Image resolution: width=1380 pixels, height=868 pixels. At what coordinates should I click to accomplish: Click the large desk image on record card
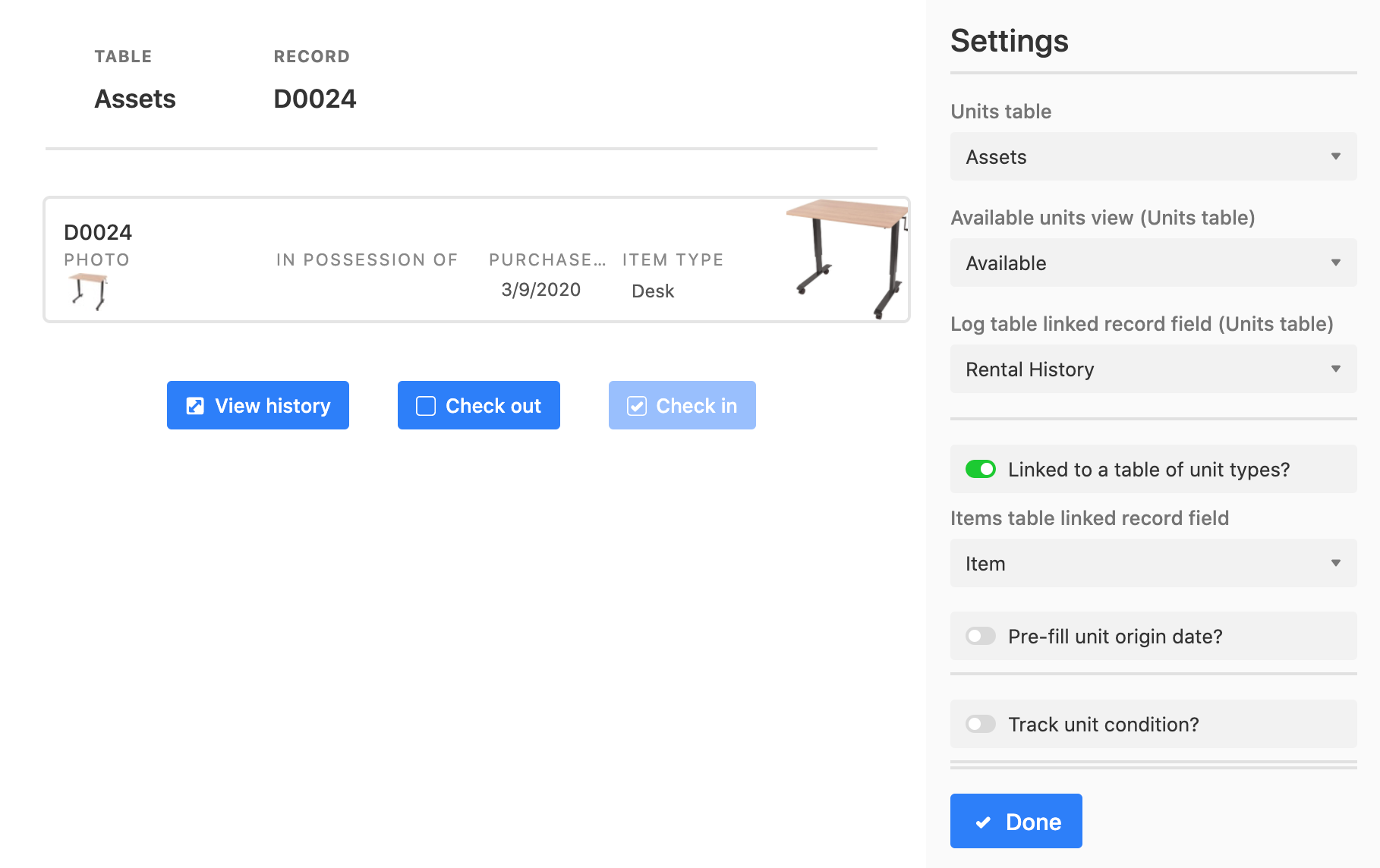click(x=847, y=258)
